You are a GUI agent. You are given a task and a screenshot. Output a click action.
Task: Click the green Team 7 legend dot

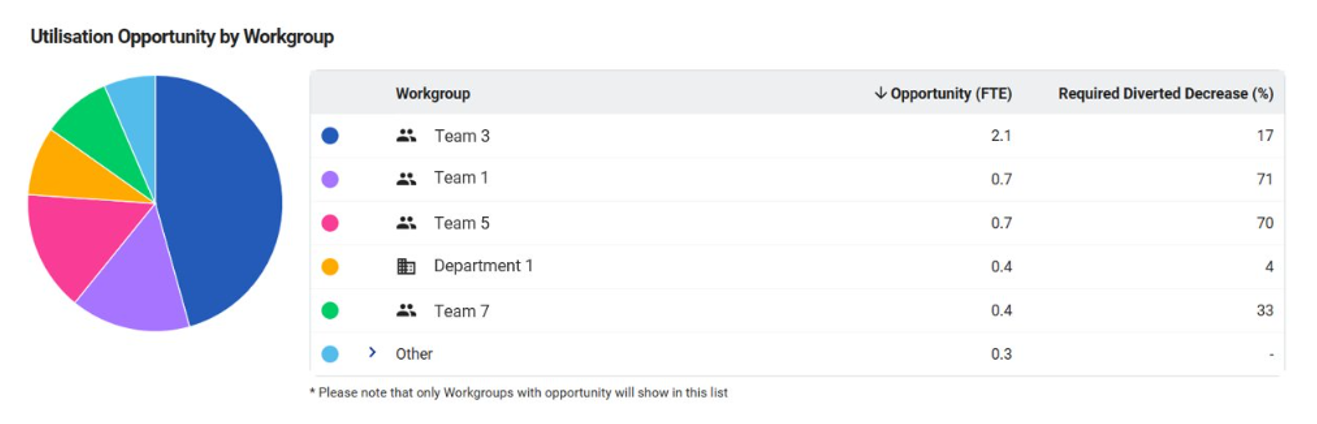click(x=330, y=311)
